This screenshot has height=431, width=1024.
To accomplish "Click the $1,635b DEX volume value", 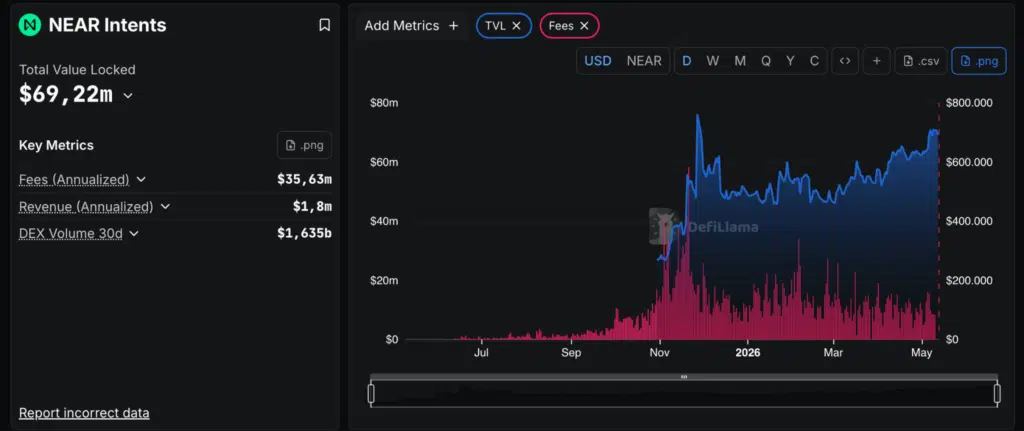I will [x=304, y=233].
